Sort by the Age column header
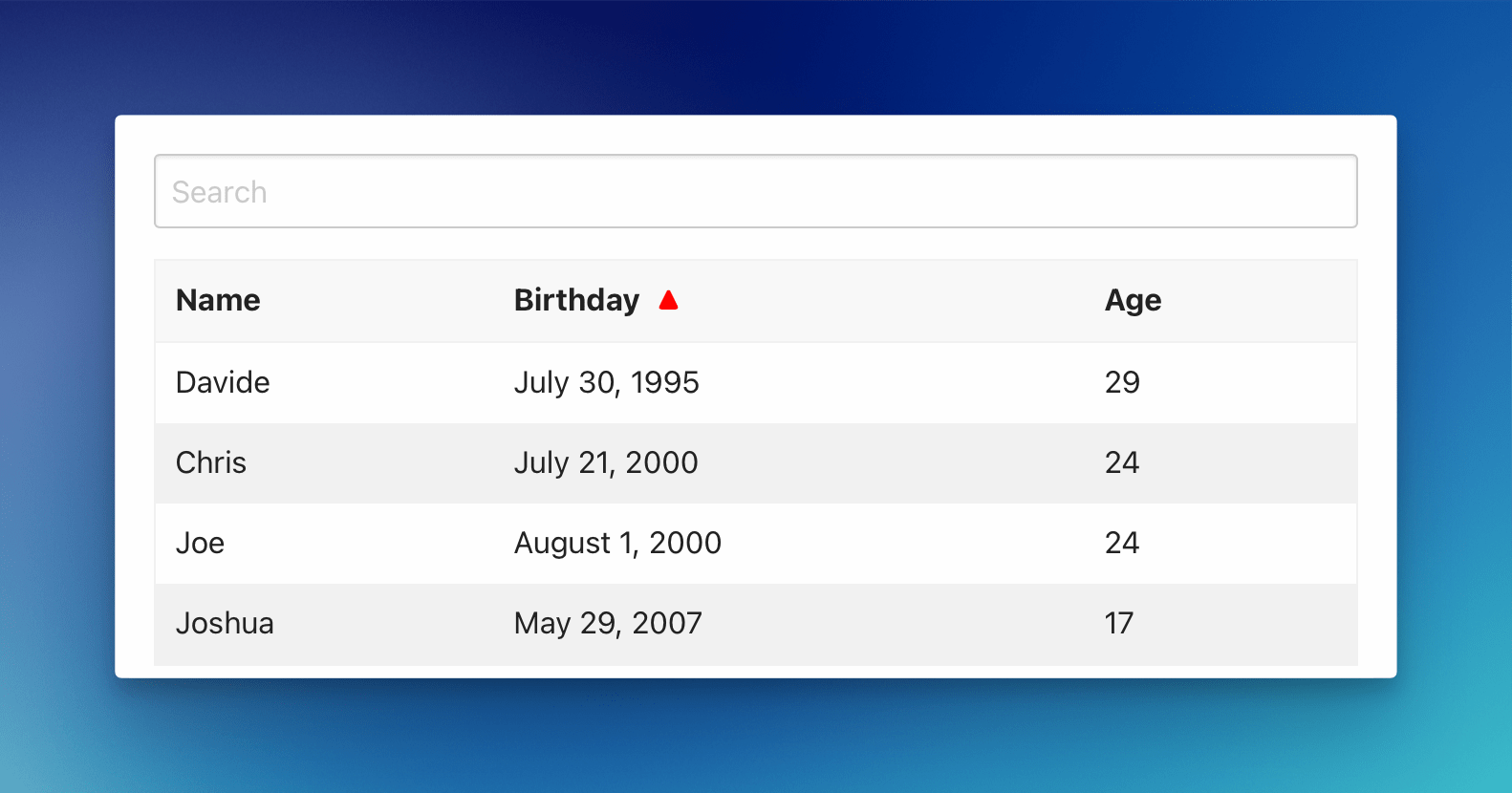The width and height of the screenshot is (1512, 793). (x=1133, y=301)
